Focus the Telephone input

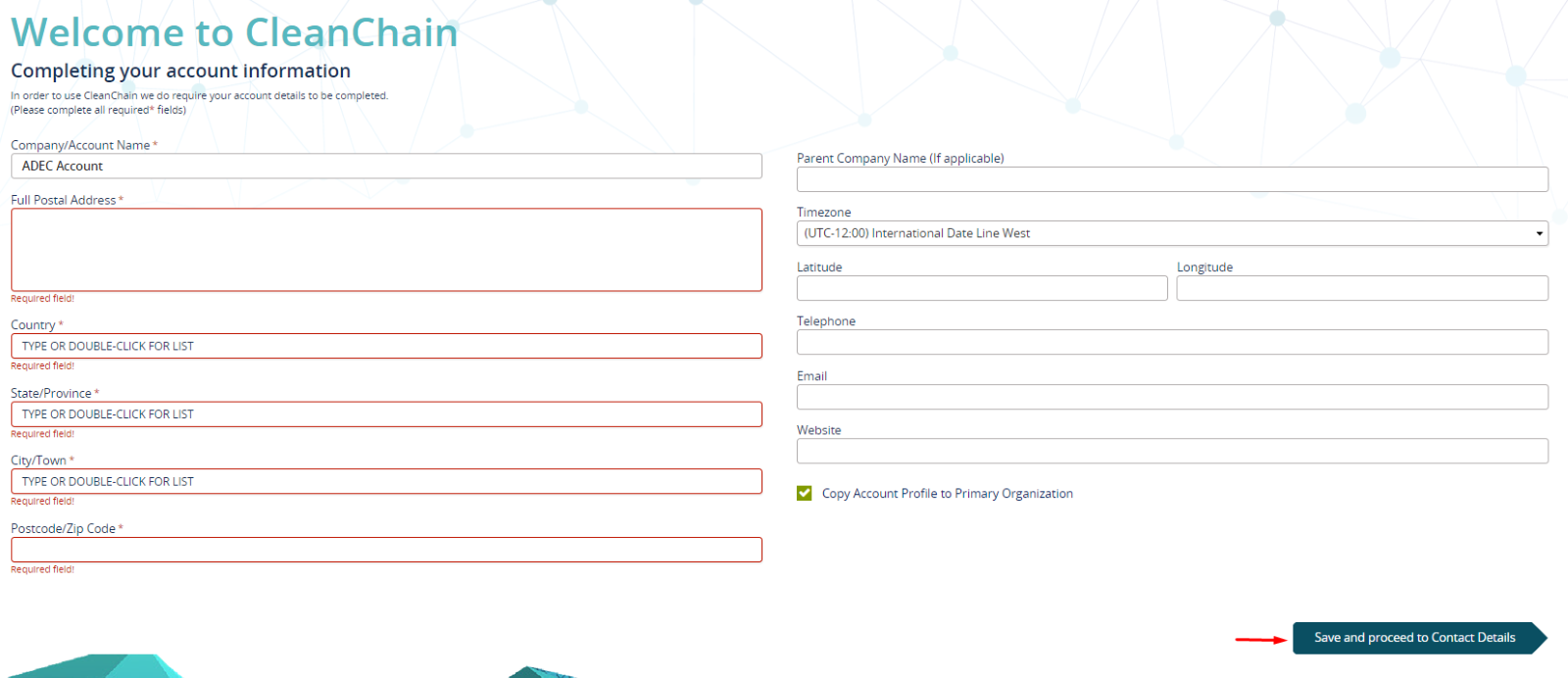tap(1172, 342)
